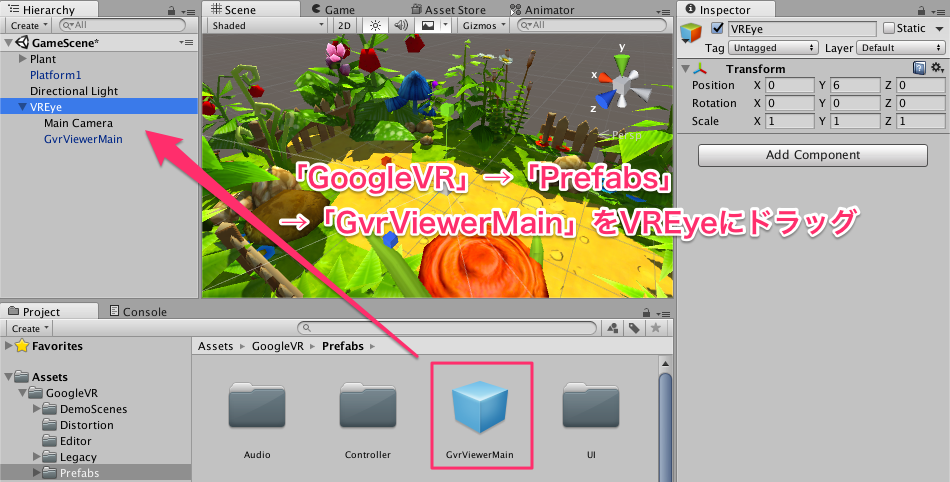Click the Project search-by-label tag icon
950x482 pixels.
634,328
